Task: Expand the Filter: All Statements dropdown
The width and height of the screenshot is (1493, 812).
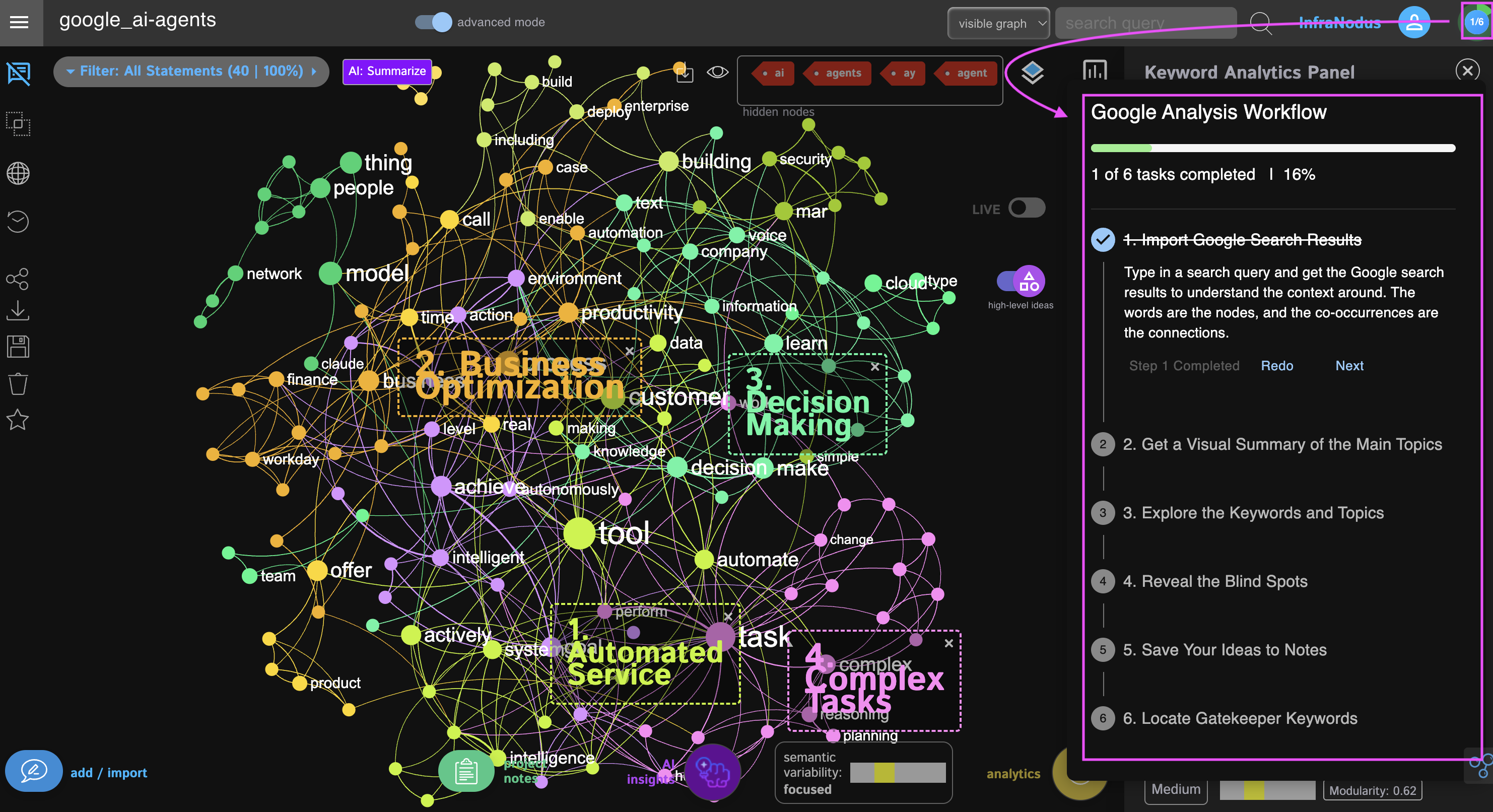Action: (x=191, y=72)
